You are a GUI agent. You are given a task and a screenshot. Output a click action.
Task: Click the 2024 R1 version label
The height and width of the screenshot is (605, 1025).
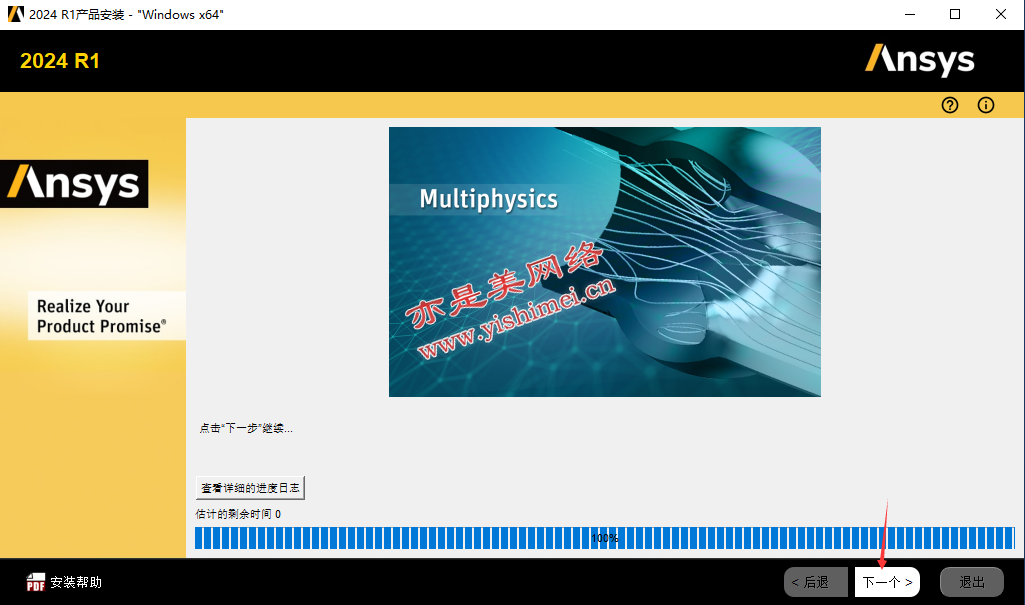pyautogui.click(x=59, y=61)
